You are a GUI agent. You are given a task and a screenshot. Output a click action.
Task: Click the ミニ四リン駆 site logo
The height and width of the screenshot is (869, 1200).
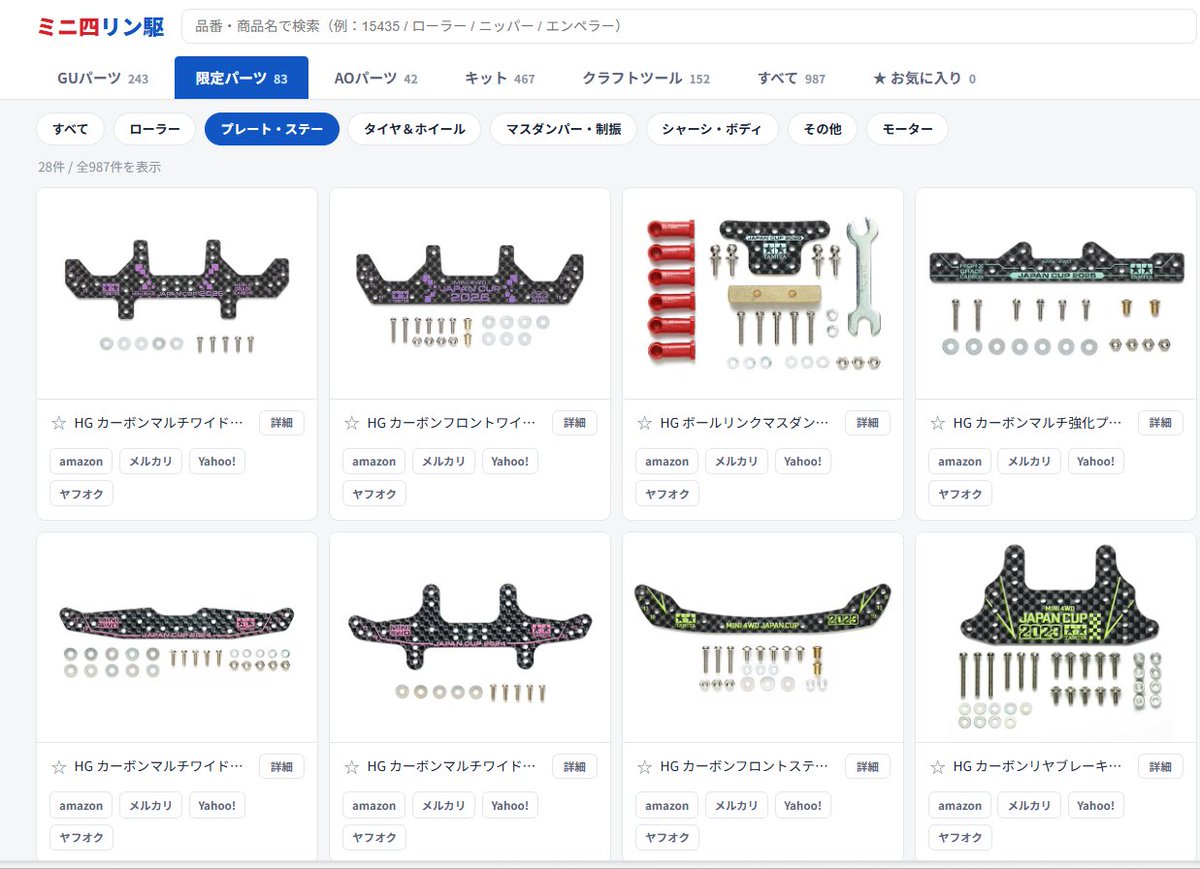point(101,27)
